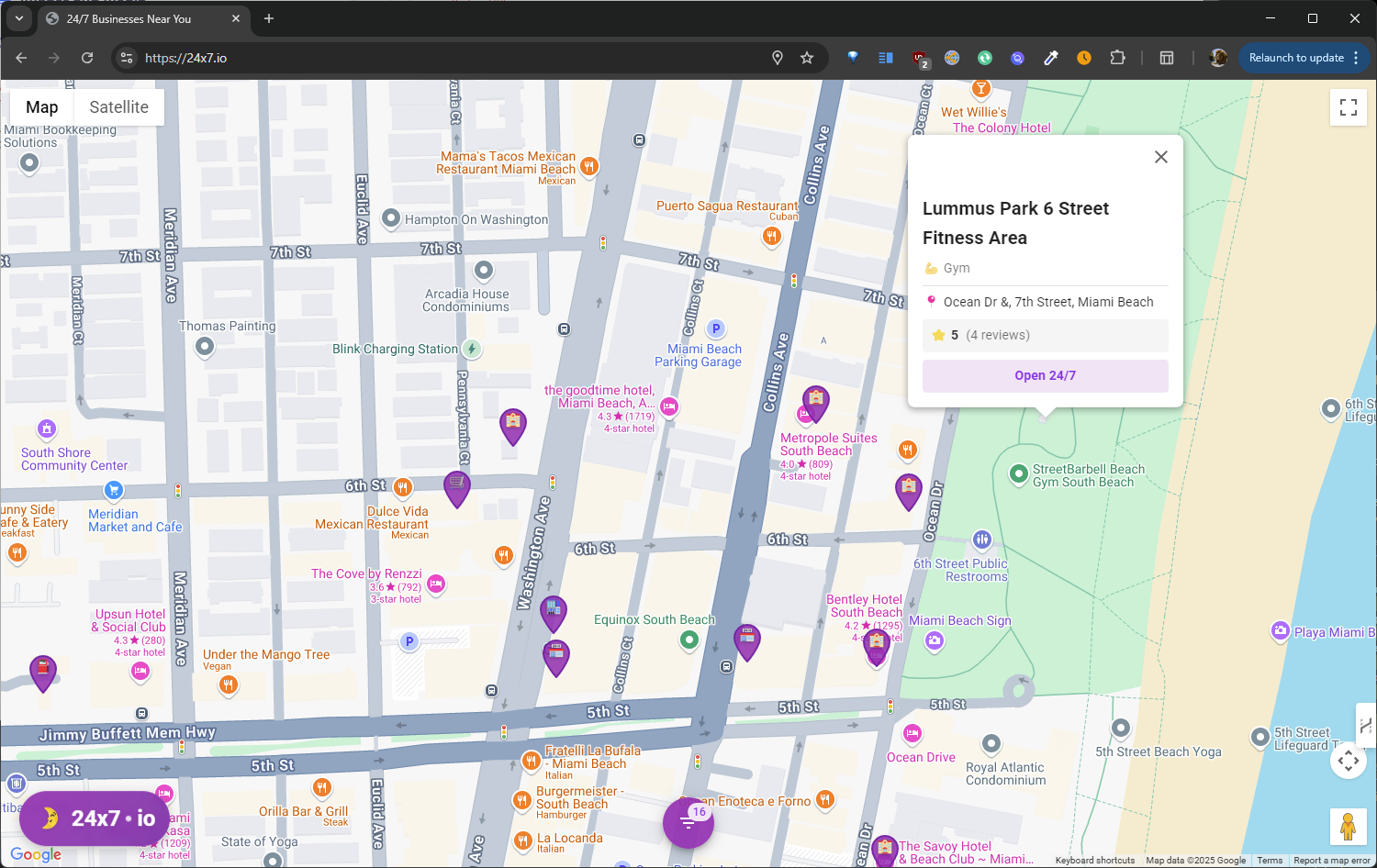Select the Map view tab
Image resolution: width=1377 pixels, height=868 pixels.
pos(42,107)
